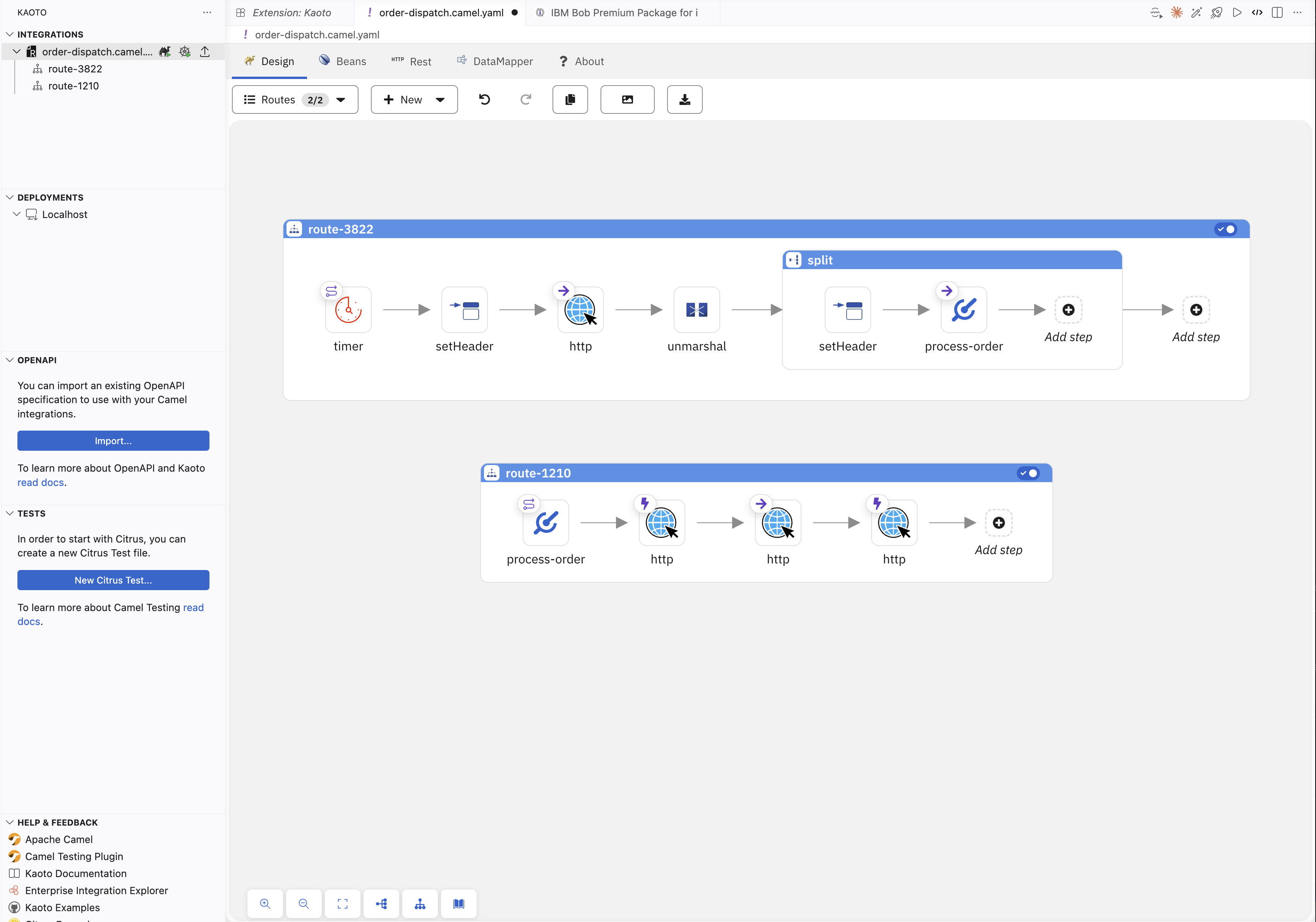Export flow as image with the picture button
This screenshot has height=922, width=1316.
627,100
